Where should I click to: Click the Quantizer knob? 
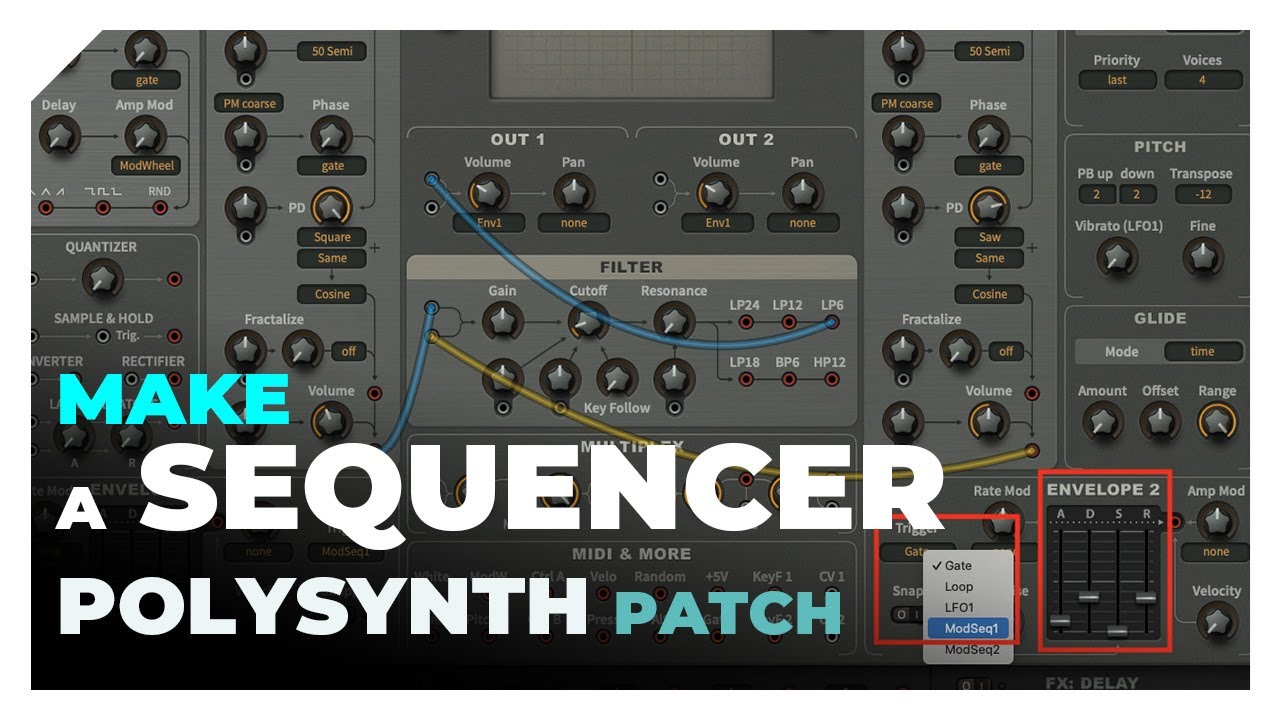[101, 279]
